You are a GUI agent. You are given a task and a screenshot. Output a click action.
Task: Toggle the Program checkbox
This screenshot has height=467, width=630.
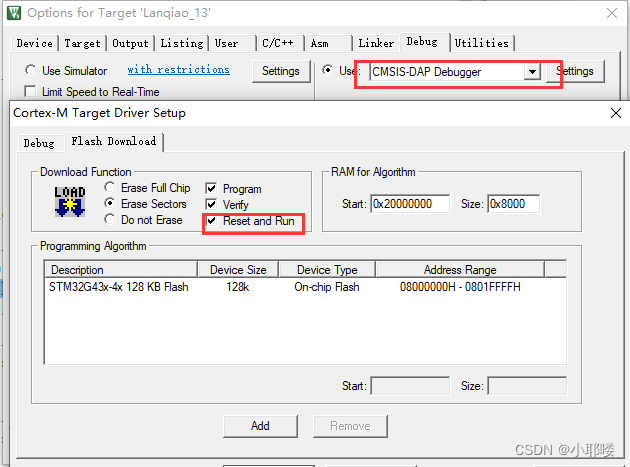click(x=211, y=189)
